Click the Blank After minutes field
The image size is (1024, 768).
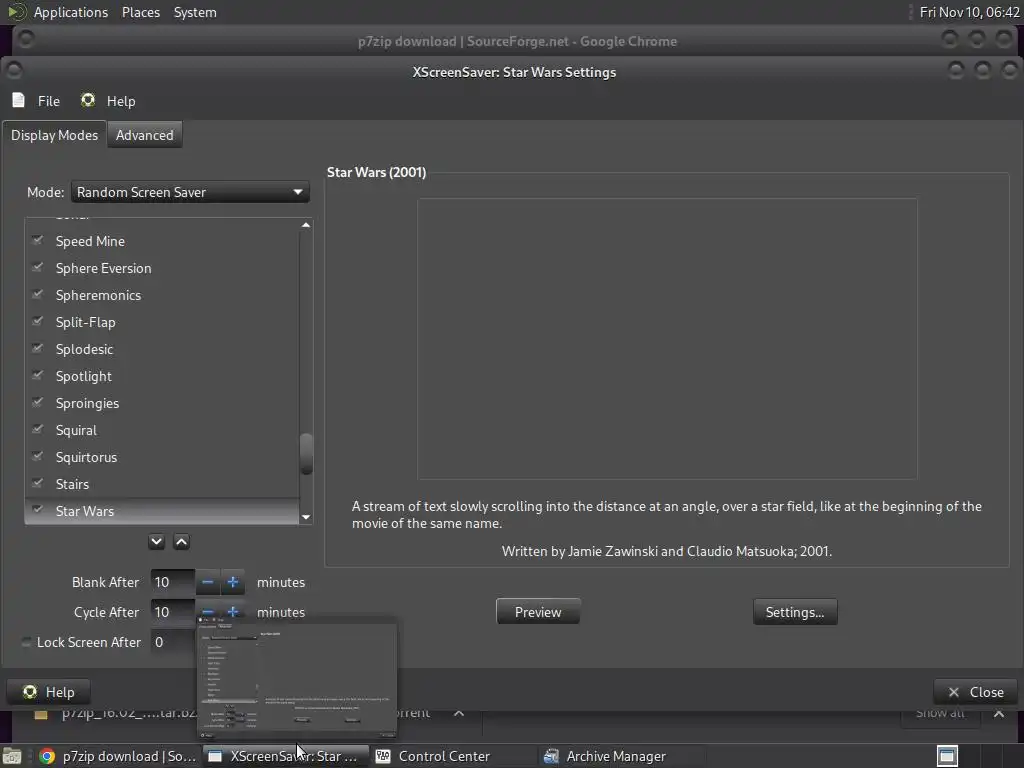pyautogui.click(x=172, y=582)
